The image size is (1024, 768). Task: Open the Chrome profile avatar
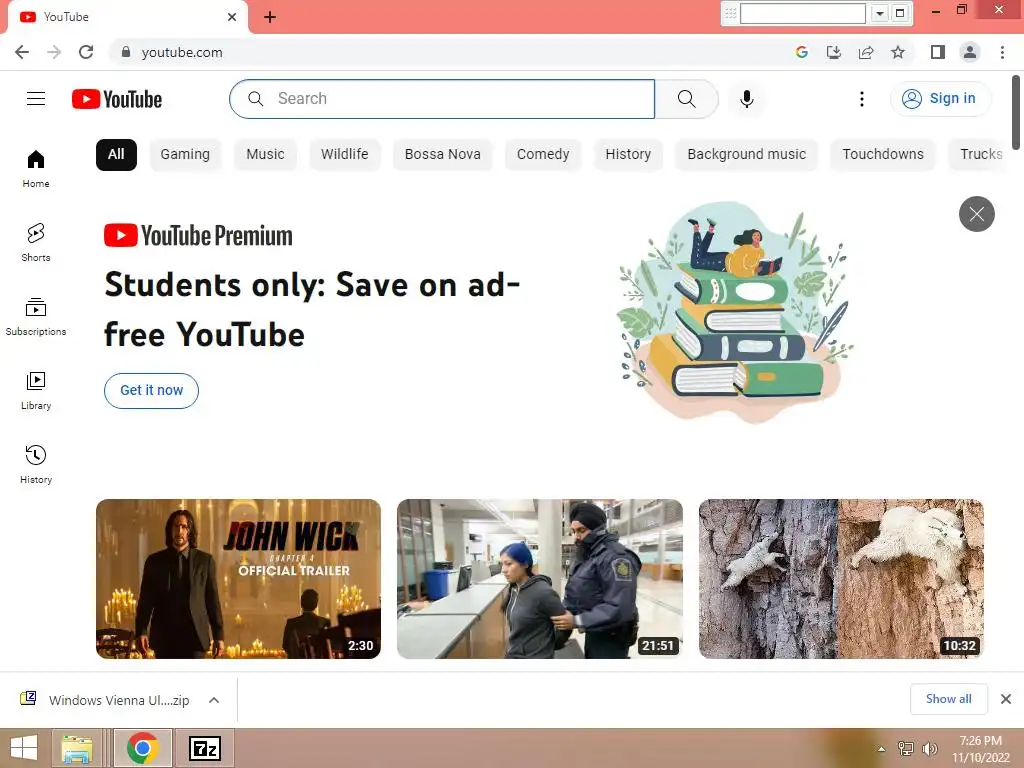(970, 52)
